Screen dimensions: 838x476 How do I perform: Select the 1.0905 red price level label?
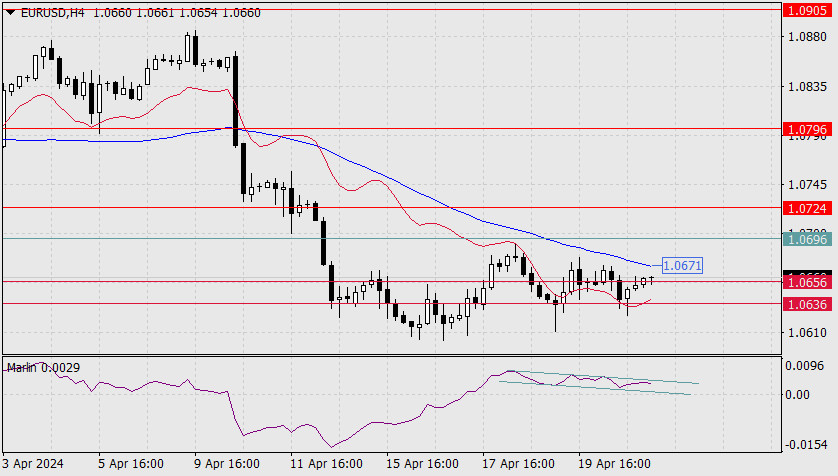807,10
